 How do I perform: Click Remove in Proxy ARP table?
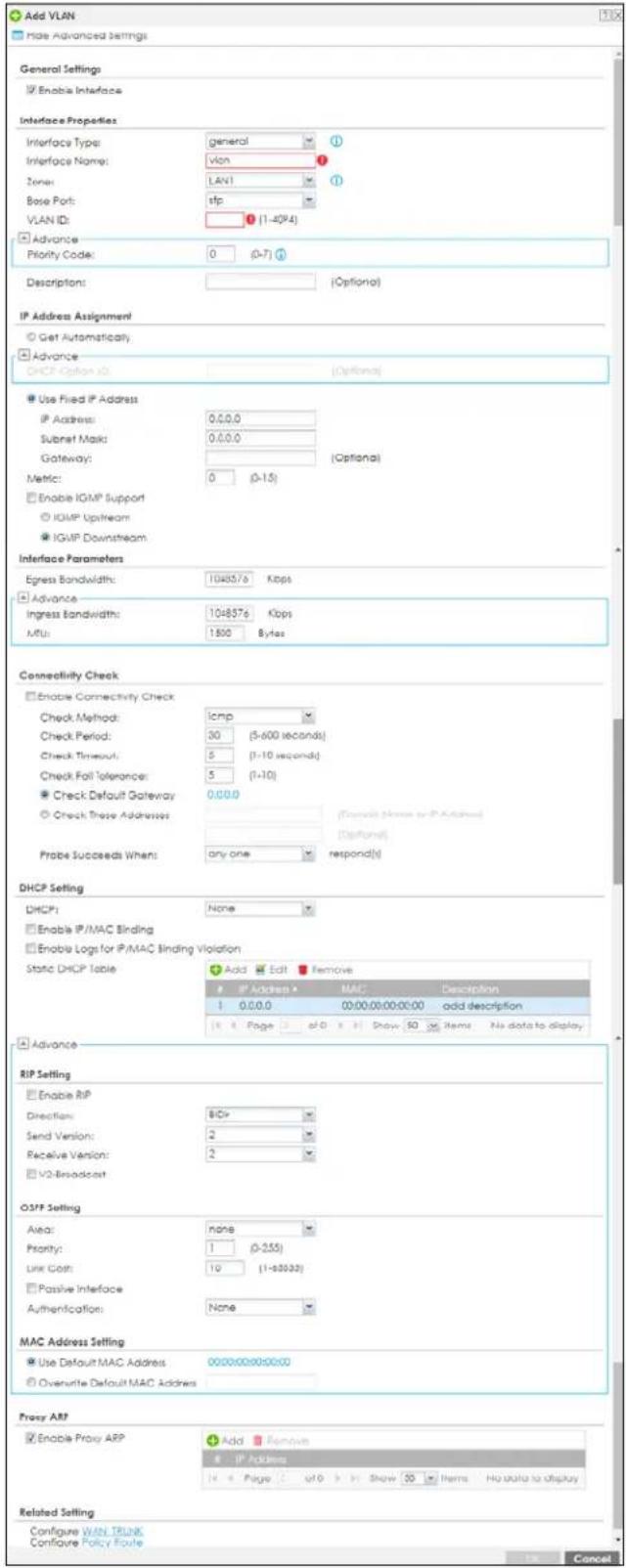281,1440
